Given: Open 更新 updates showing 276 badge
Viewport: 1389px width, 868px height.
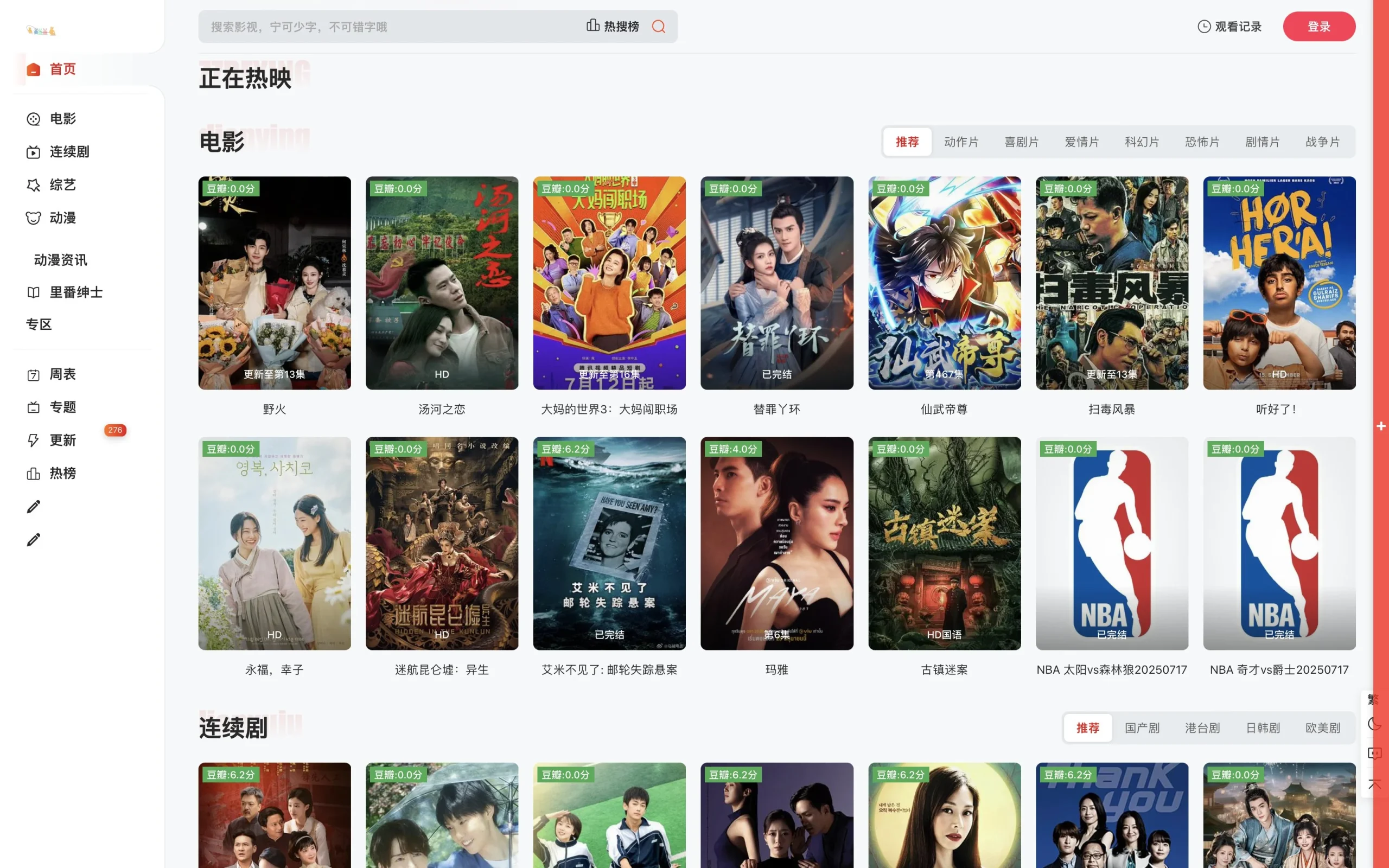Looking at the screenshot, I should 63,441.
